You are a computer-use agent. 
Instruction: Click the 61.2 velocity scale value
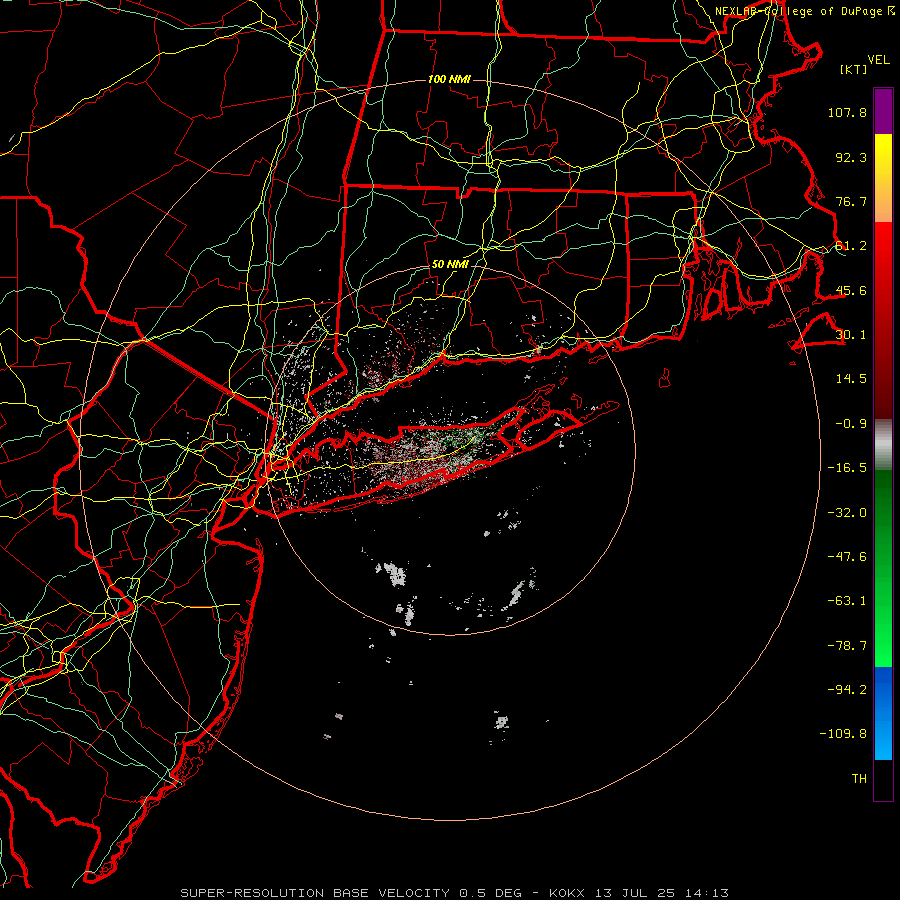pos(851,246)
